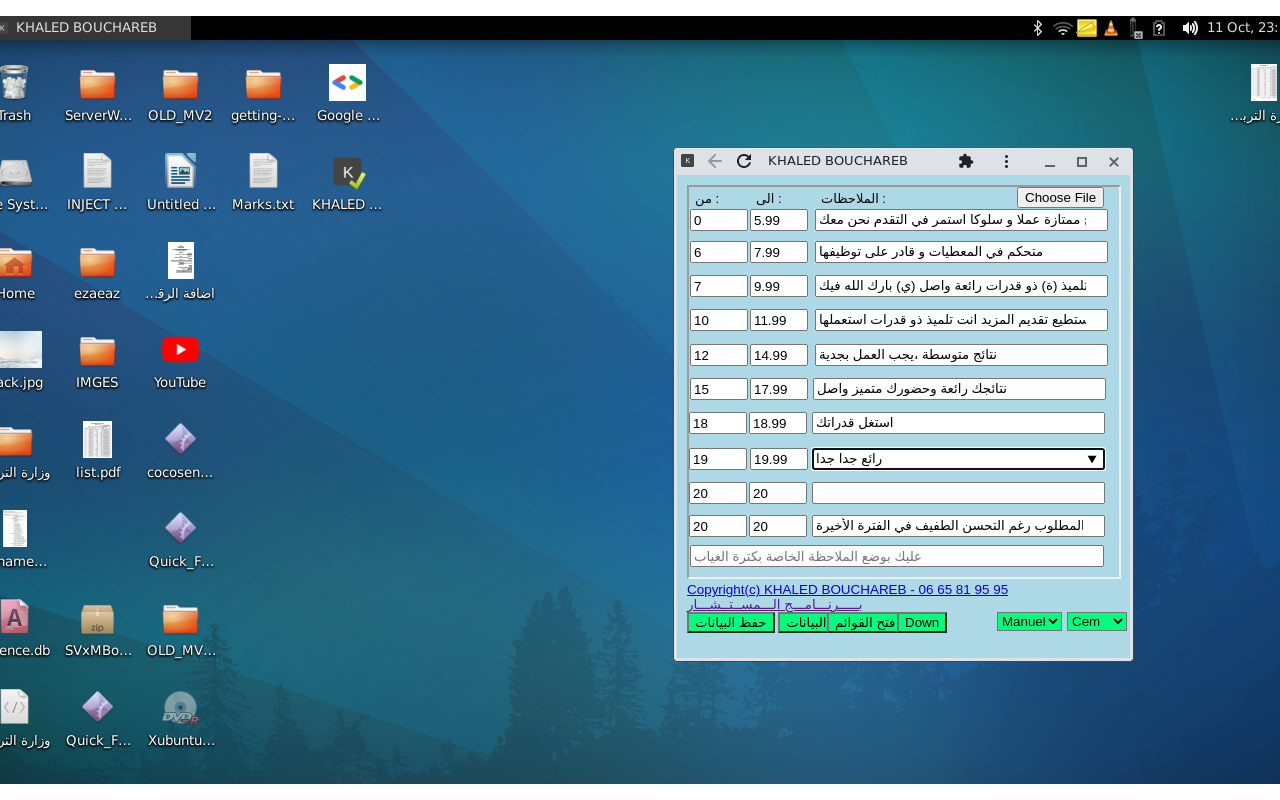Focus the remark field for range 6 to 7.99
The height and width of the screenshot is (800, 1280).
pyautogui.click(x=961, y=252)
